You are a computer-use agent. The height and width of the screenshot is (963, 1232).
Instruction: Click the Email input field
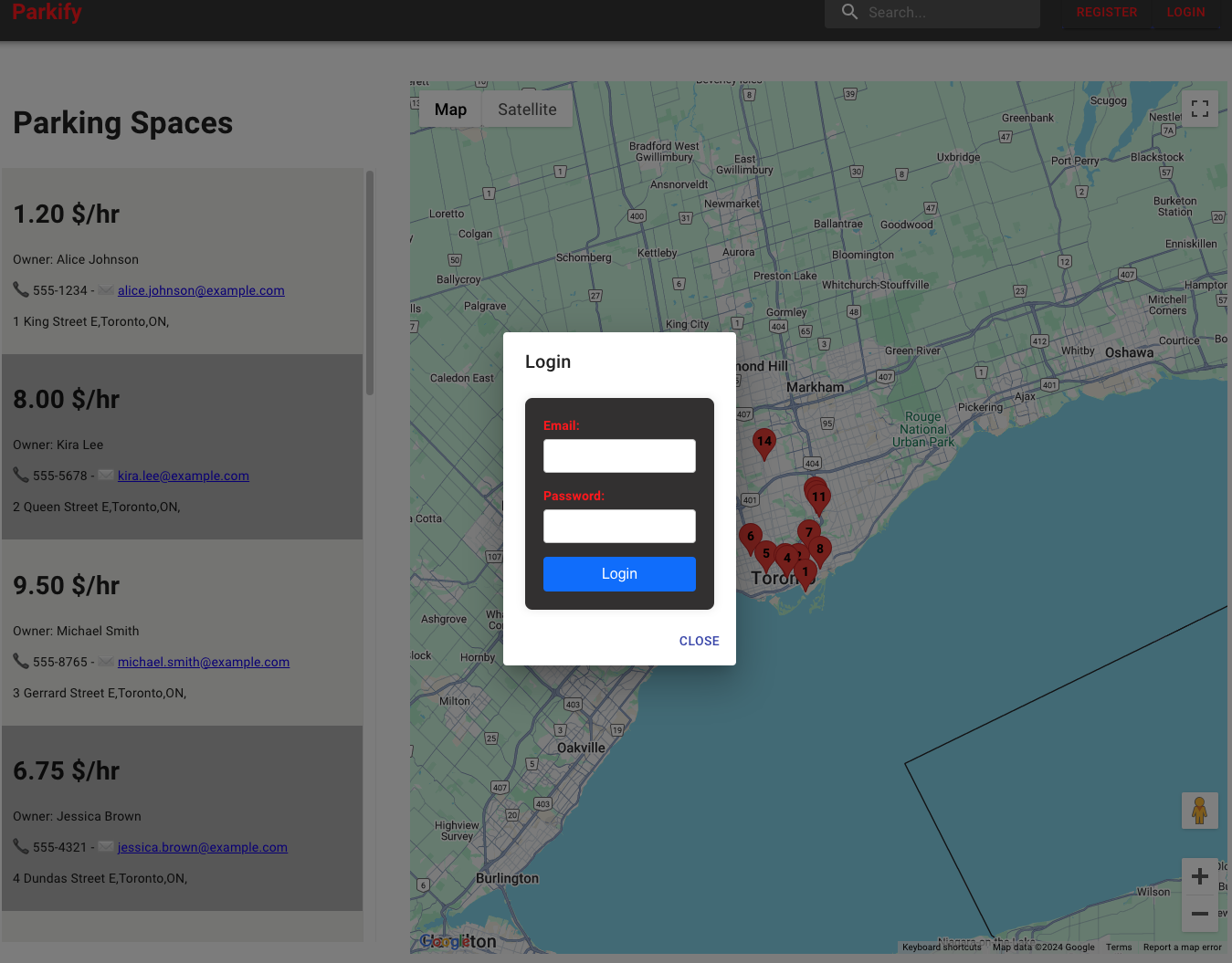click(x=619, y=455)
